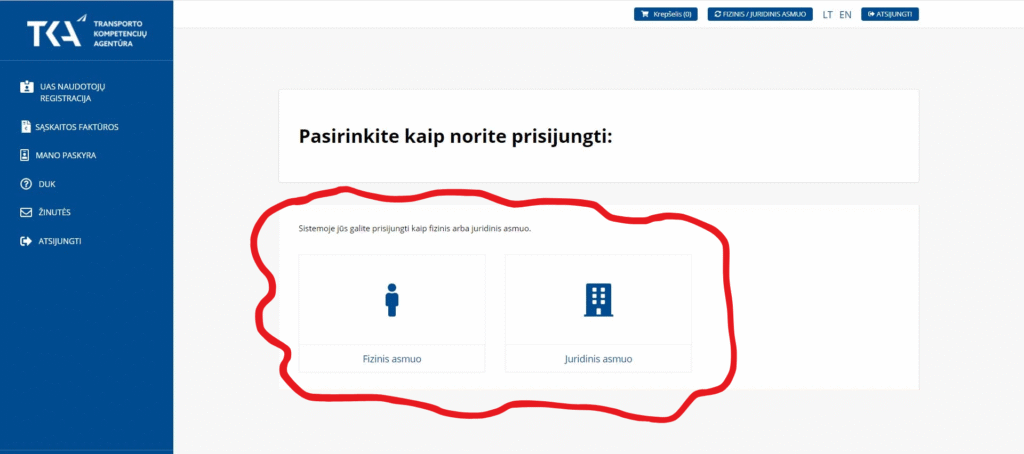Click the Fizinis / Juridinis asmuo switch button

(x=760, y=15)
